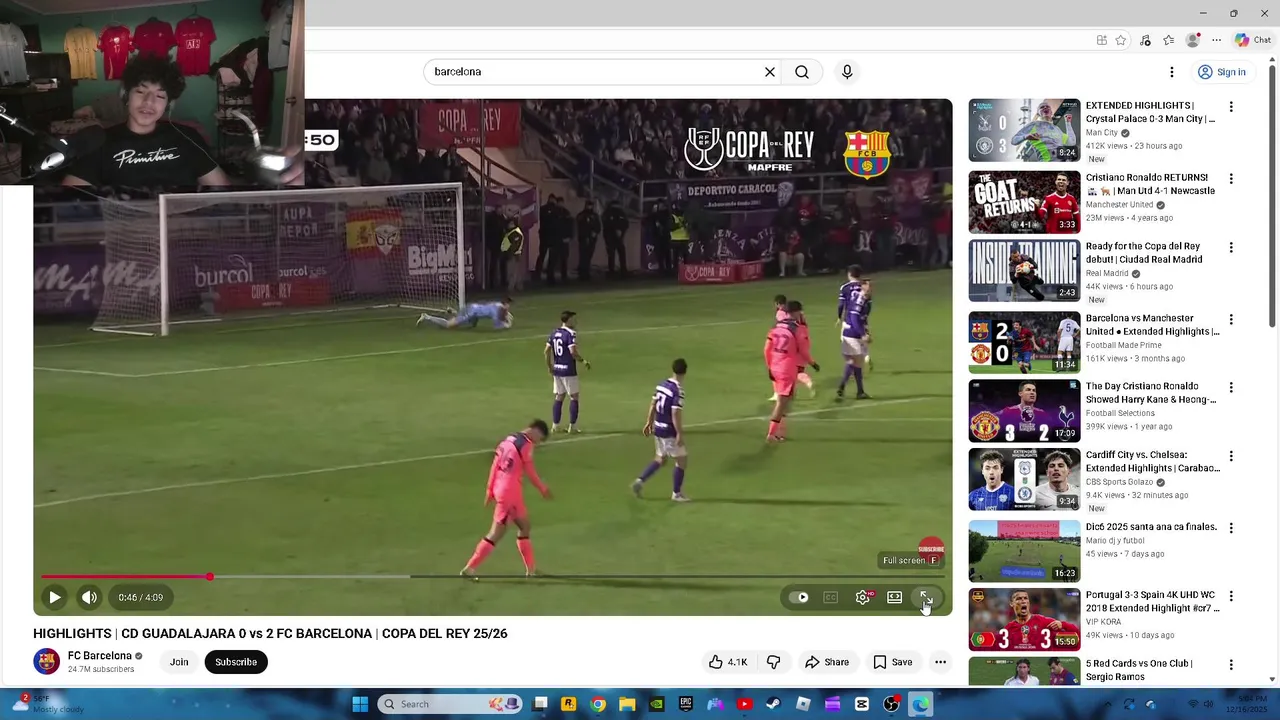The width and height of the screenshot is (1280, 720).
Task: Open options menu for Harry Kane video
Action: click(x=1231, y=388)
